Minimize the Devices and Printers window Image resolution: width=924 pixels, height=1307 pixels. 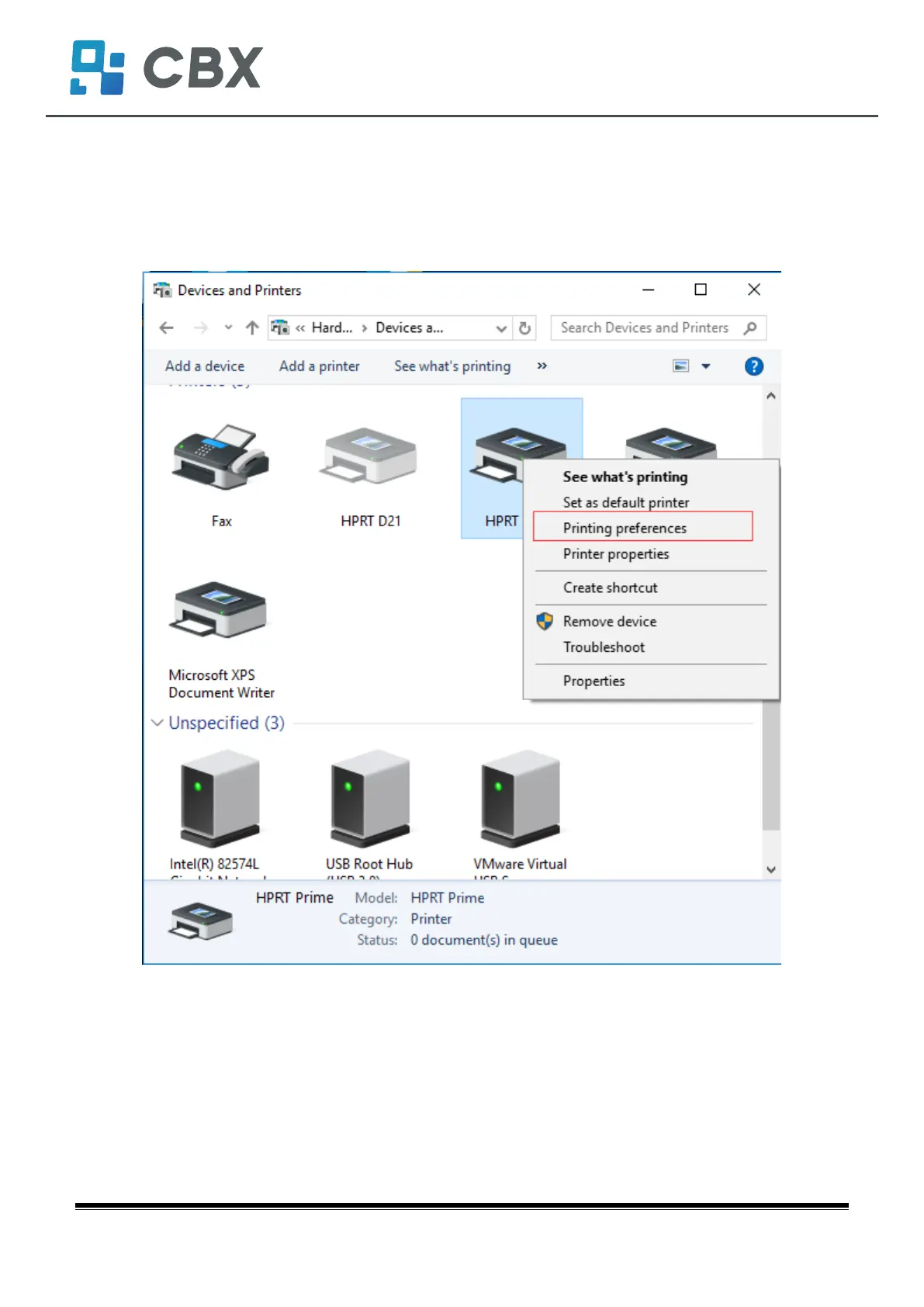click(x=649, y=289)
